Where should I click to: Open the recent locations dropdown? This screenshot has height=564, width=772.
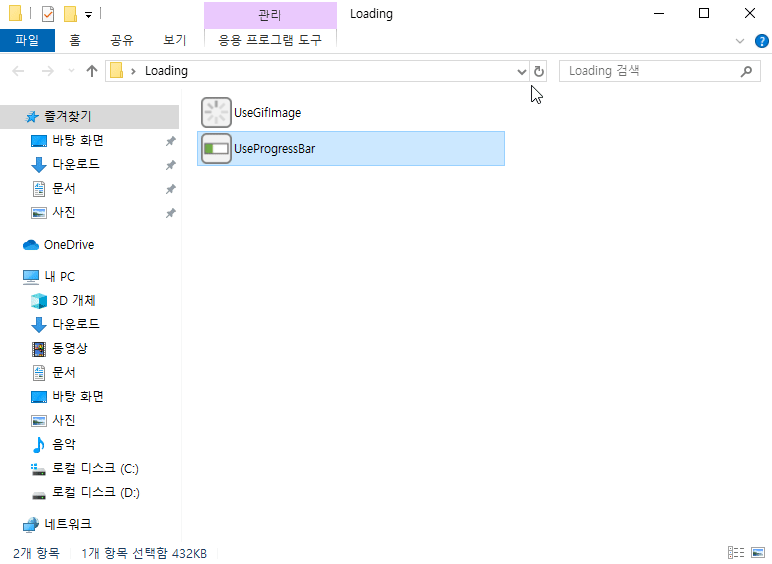(71, 71)
